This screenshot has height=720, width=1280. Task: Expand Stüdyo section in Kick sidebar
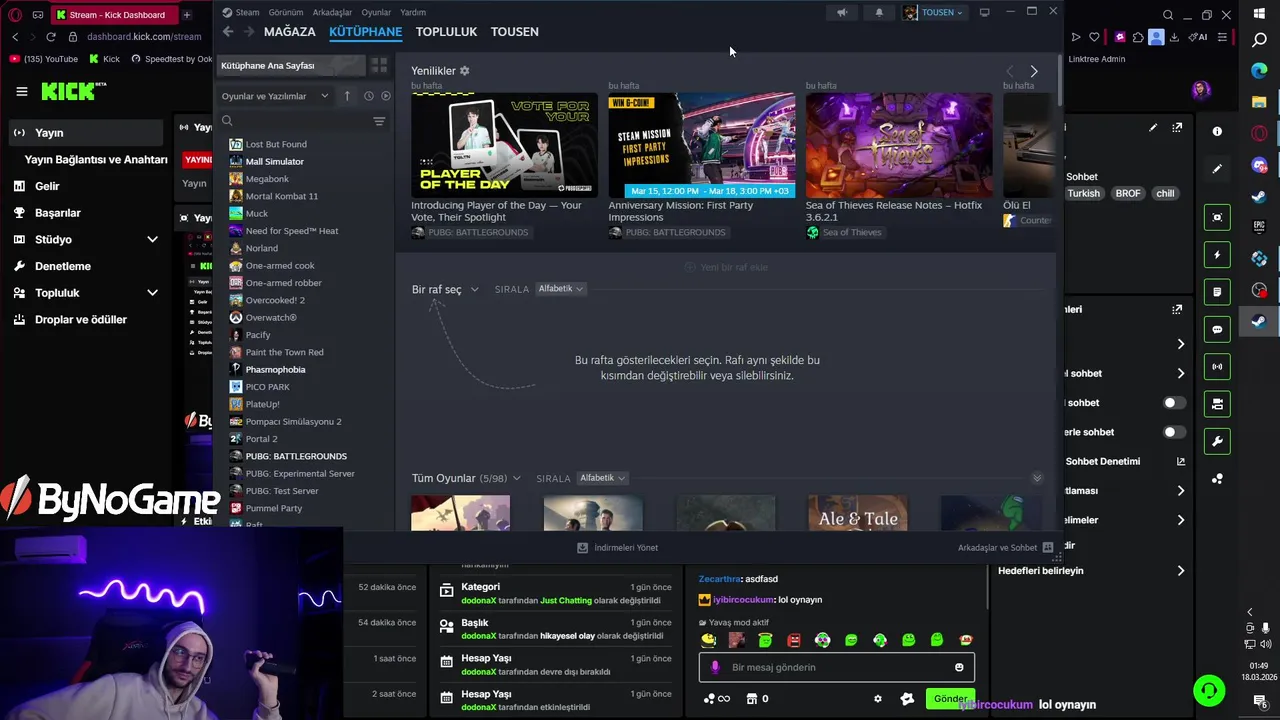152,240
